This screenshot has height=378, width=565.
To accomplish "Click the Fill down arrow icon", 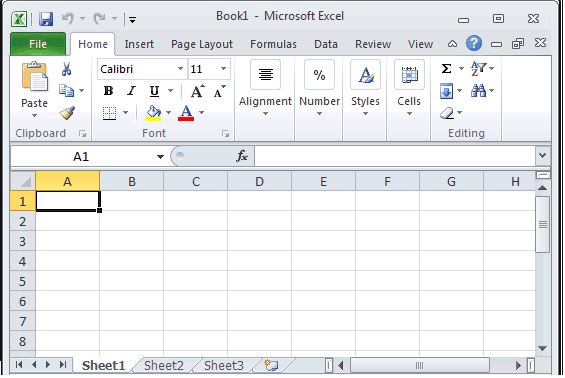I will (x=447, y=91).
